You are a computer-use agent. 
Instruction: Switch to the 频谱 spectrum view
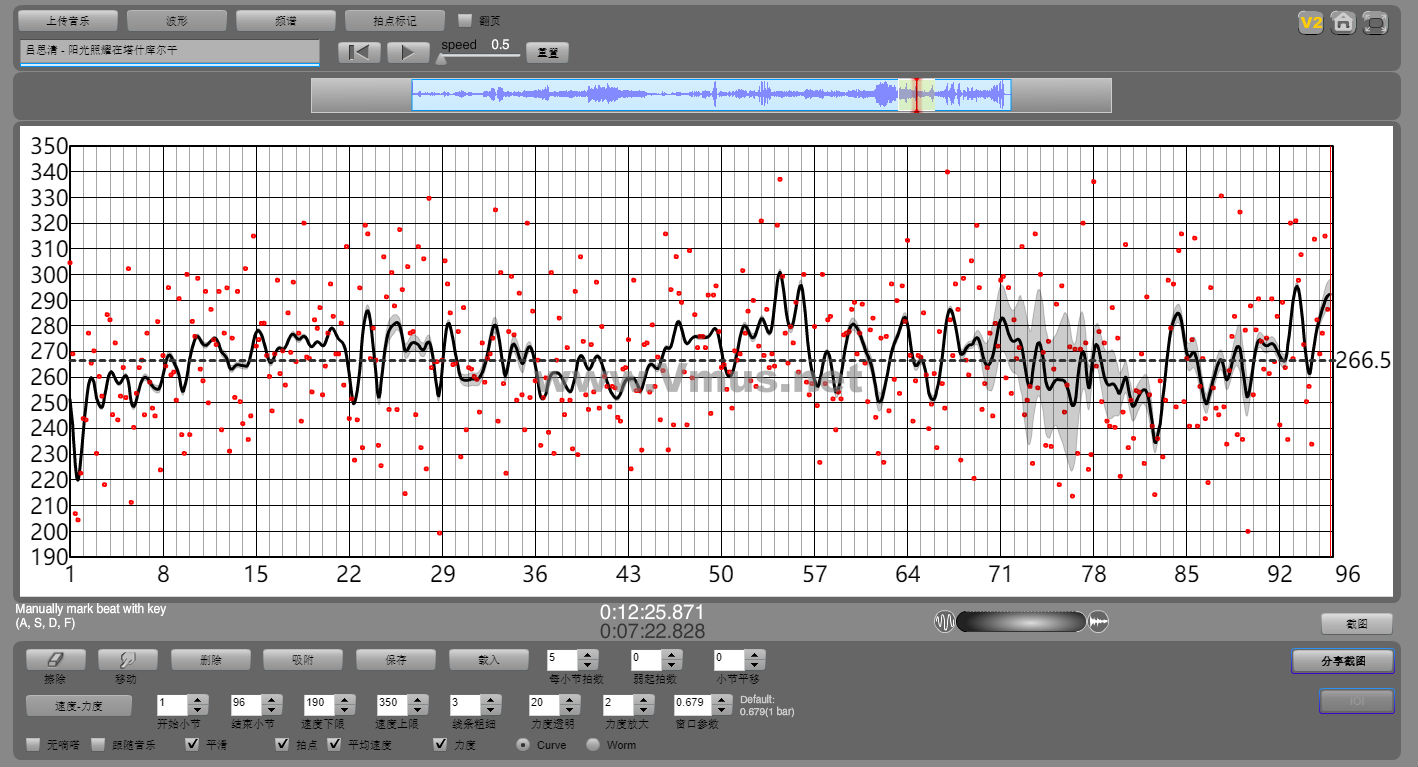coord(285,21)
